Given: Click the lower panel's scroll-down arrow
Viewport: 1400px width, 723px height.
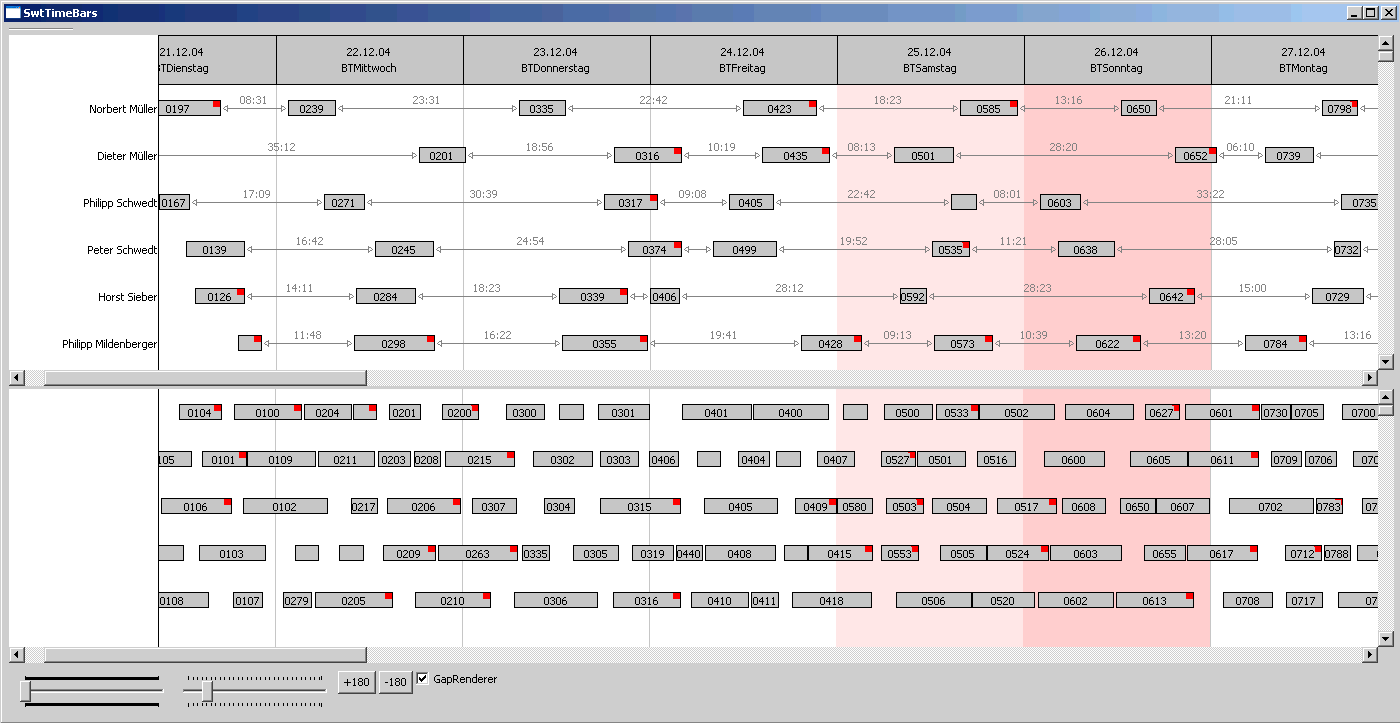Looking at the screenshot, I should (1385, 638).
